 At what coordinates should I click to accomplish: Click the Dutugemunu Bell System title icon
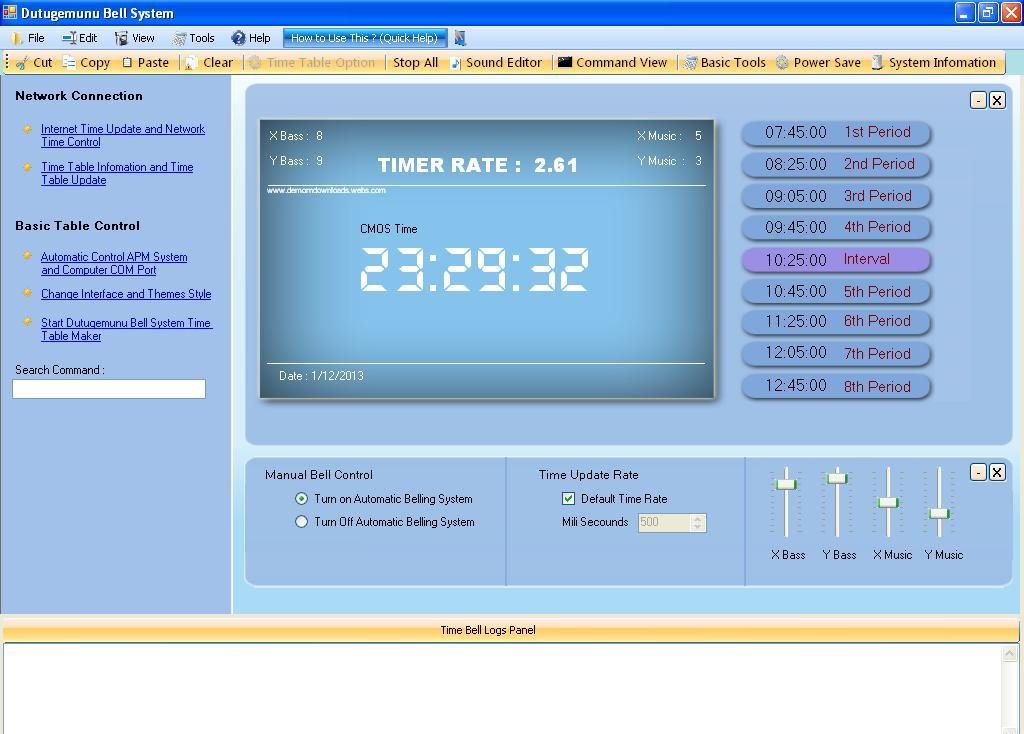click(10, 12)
